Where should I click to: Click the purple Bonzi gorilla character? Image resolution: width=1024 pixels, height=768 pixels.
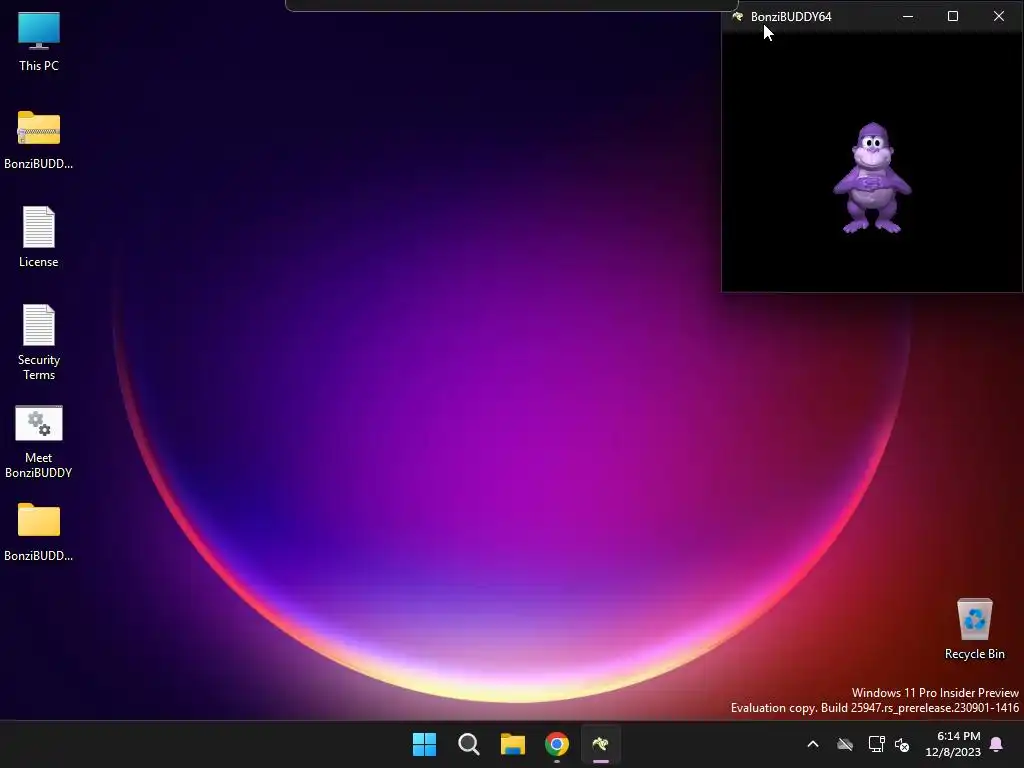click(x=872, y=178)
